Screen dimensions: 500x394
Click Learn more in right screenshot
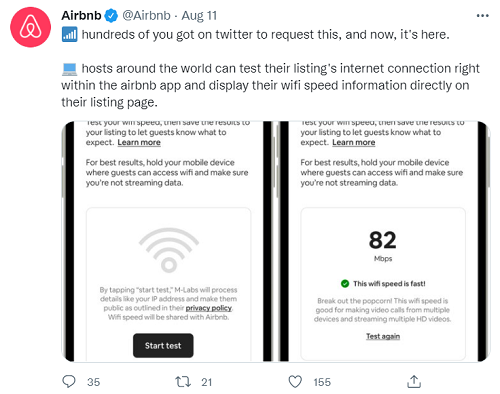(x=354, y=142)
